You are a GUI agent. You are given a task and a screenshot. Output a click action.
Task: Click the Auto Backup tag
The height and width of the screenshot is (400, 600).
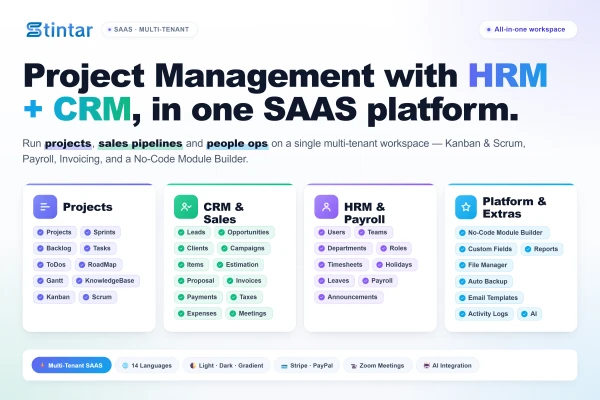tap(484, 282)
